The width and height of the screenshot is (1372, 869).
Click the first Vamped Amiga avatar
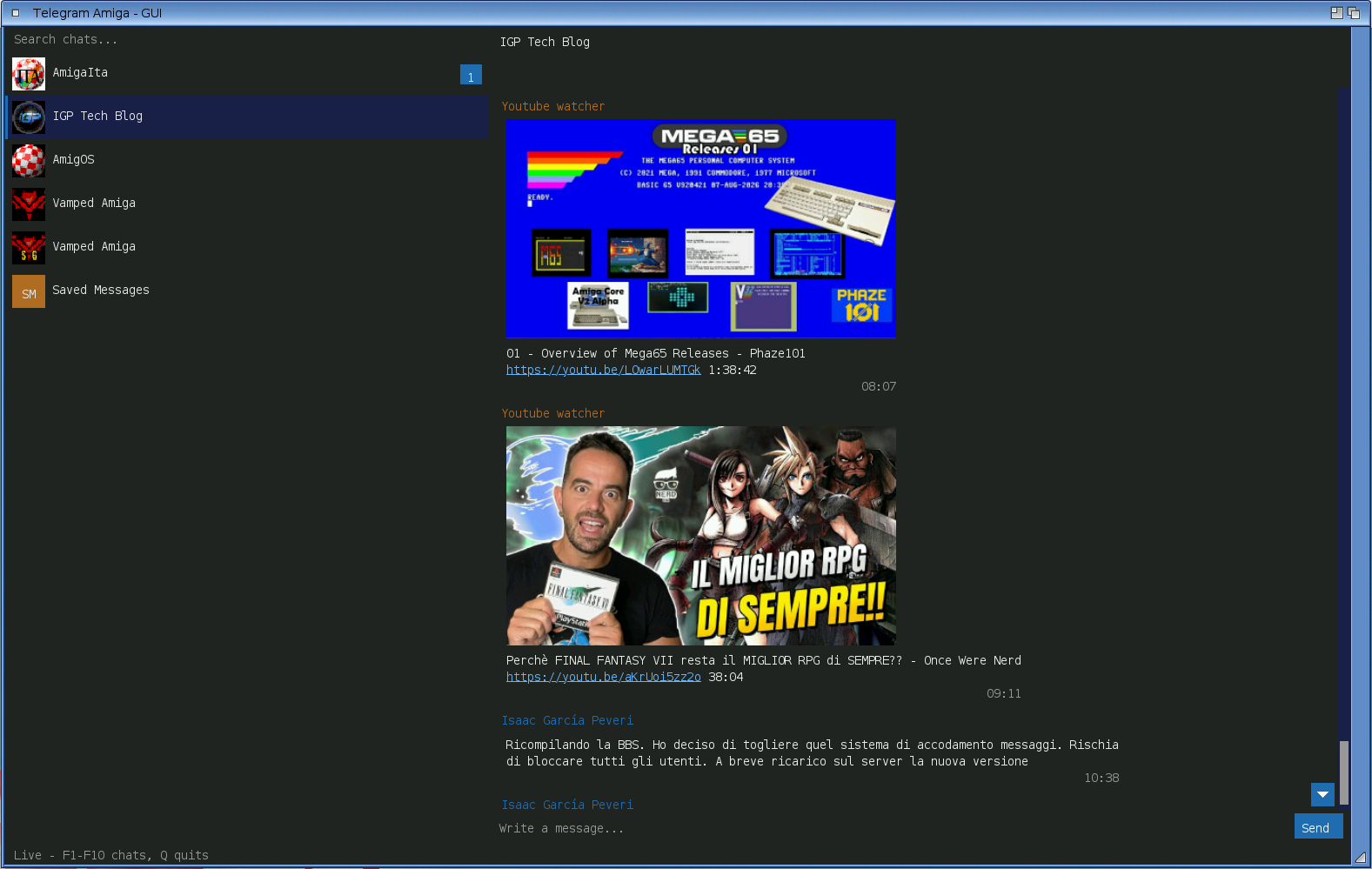[x=29, y=204]
